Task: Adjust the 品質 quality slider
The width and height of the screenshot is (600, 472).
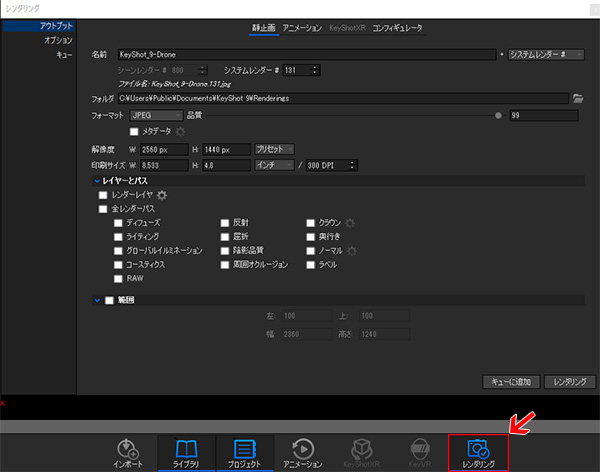Action: [497, 116]
